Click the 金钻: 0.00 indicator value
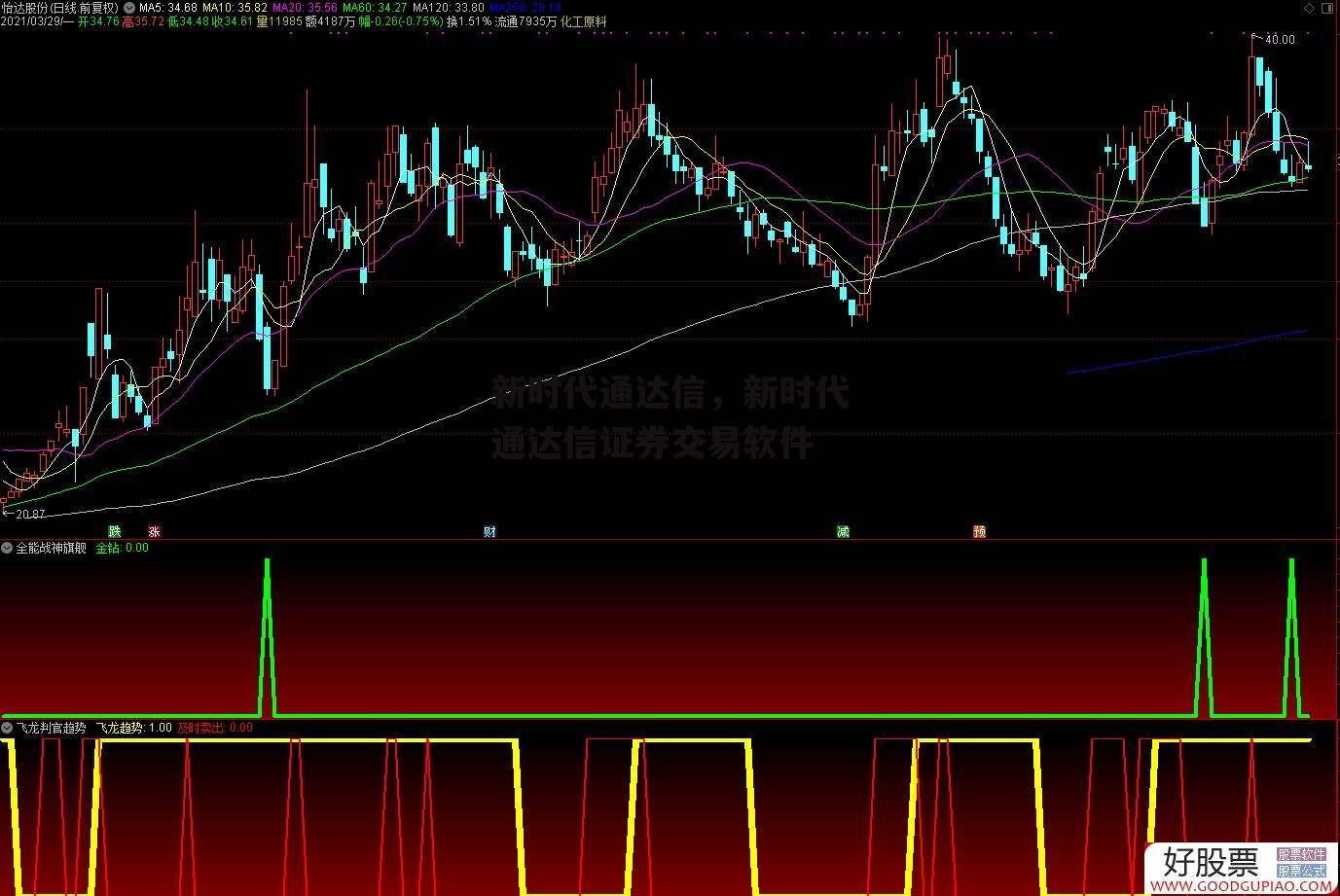Image resolution: width=1340 pixels, height=896 pixels. click(x=122, y=548)
